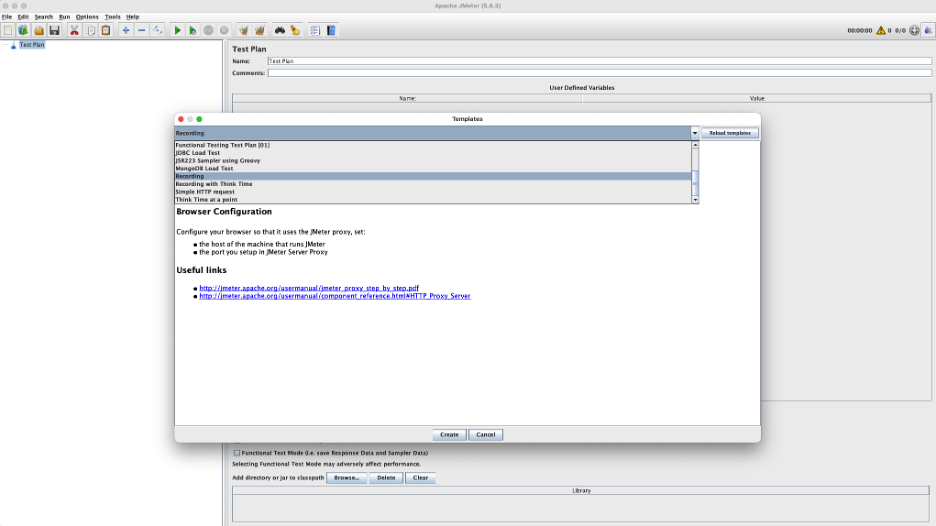
Task: Click the Toggle enable/disable toolbar icon
Action: tap(157, 30)
